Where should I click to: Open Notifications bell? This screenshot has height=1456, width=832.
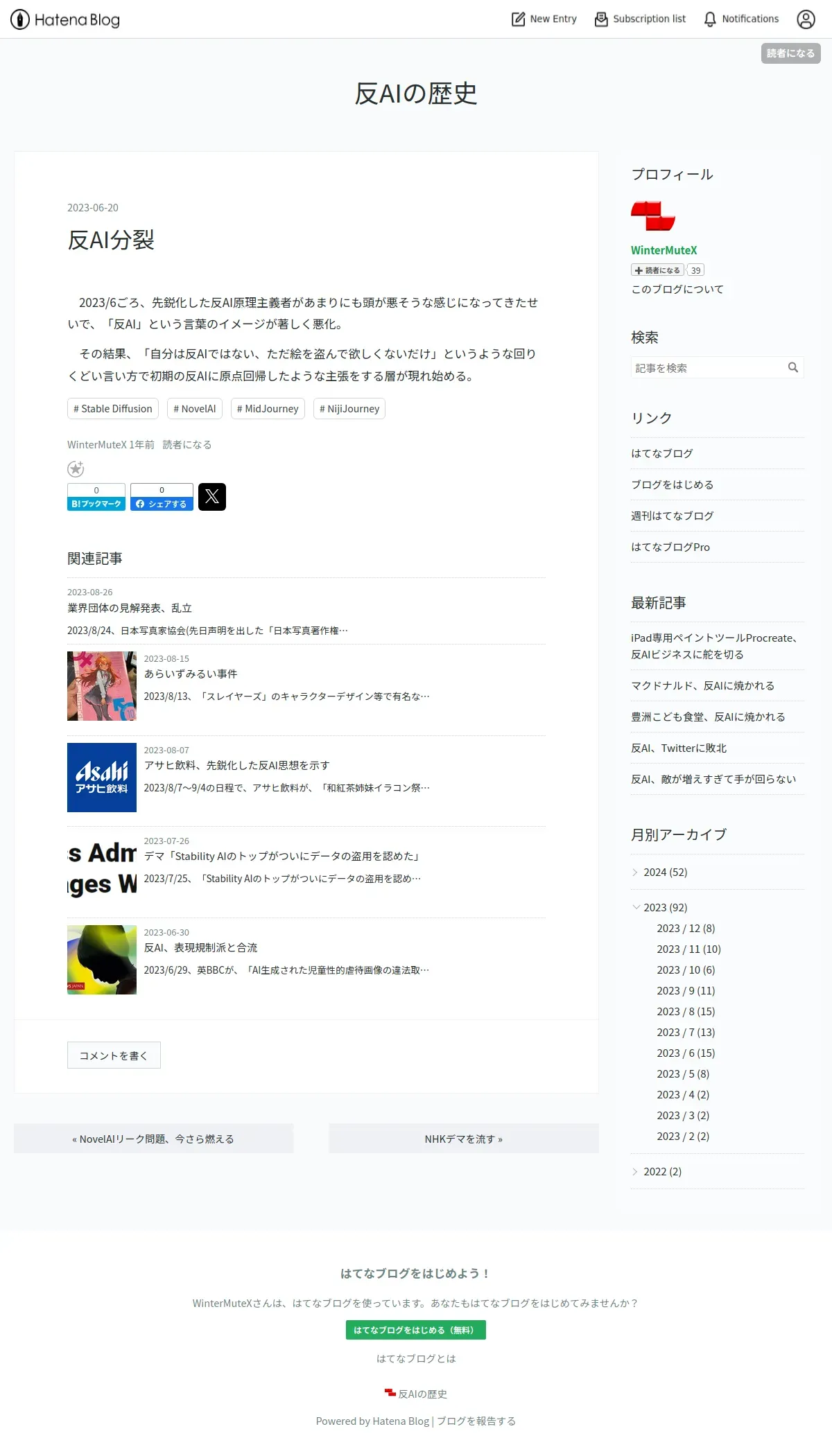pyautogui.click(x=741, y=19)
